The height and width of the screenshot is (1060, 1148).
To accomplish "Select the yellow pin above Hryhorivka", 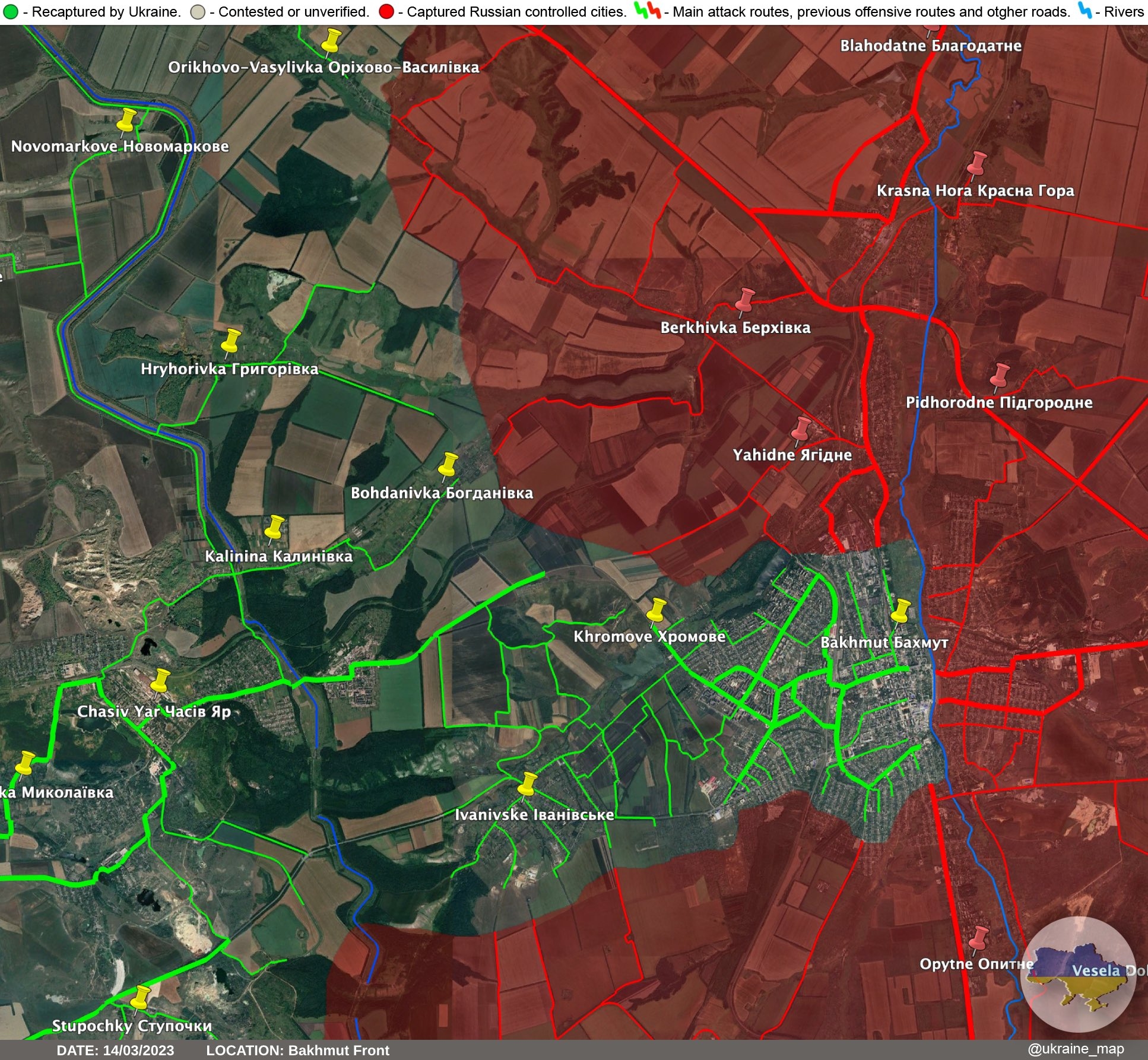I will (230, 341).
